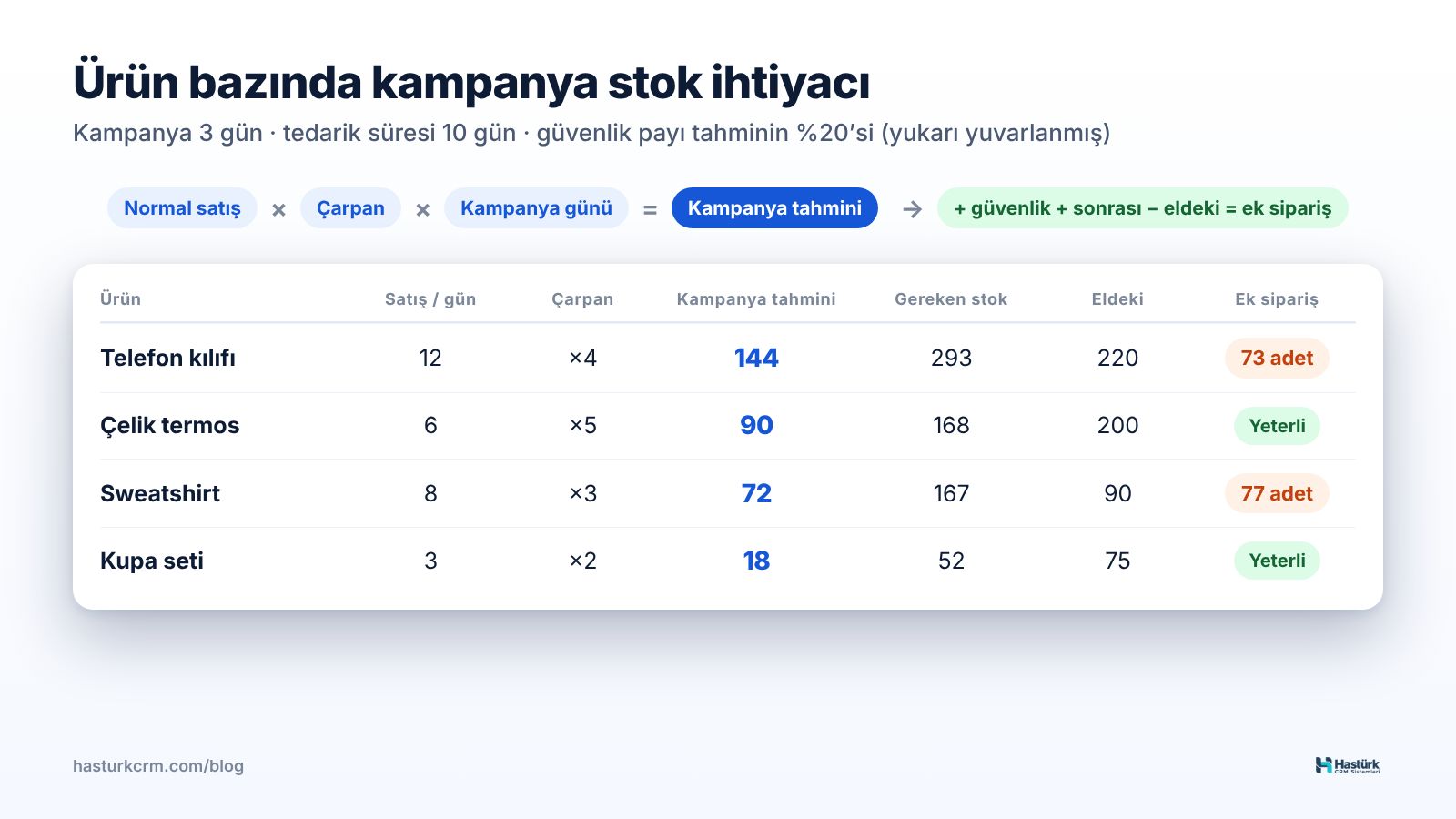1456x819 pixels.
Task: Click the Kampanya günü pill
Action: coord(536,208)
